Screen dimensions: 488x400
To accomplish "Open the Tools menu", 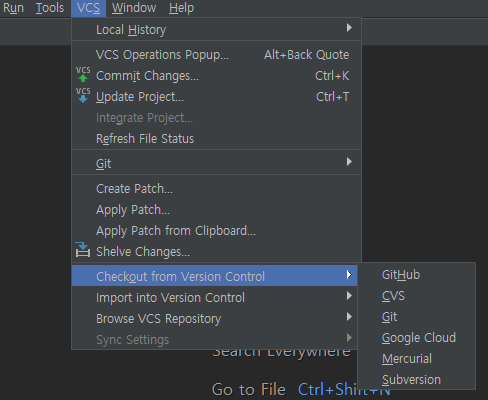I will [50, 8].
